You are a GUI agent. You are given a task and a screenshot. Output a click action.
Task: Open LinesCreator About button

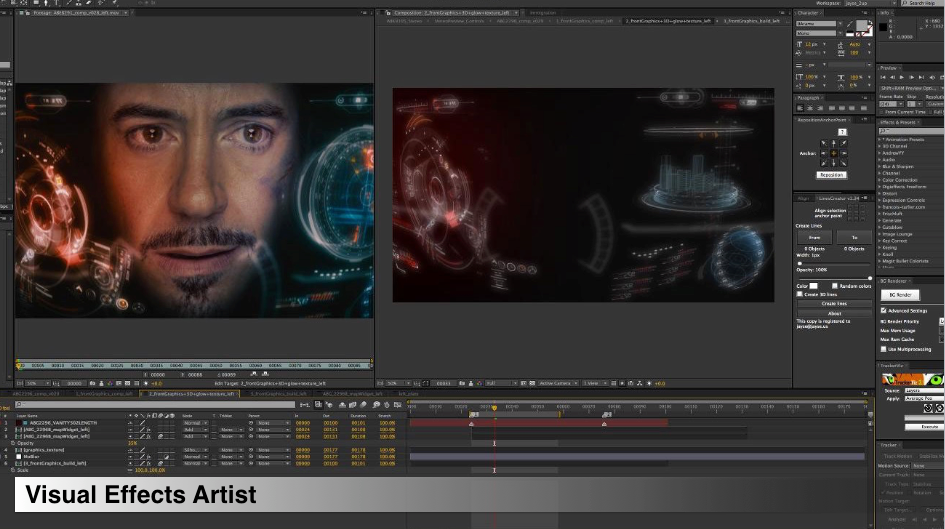click(x=834, y=313)
